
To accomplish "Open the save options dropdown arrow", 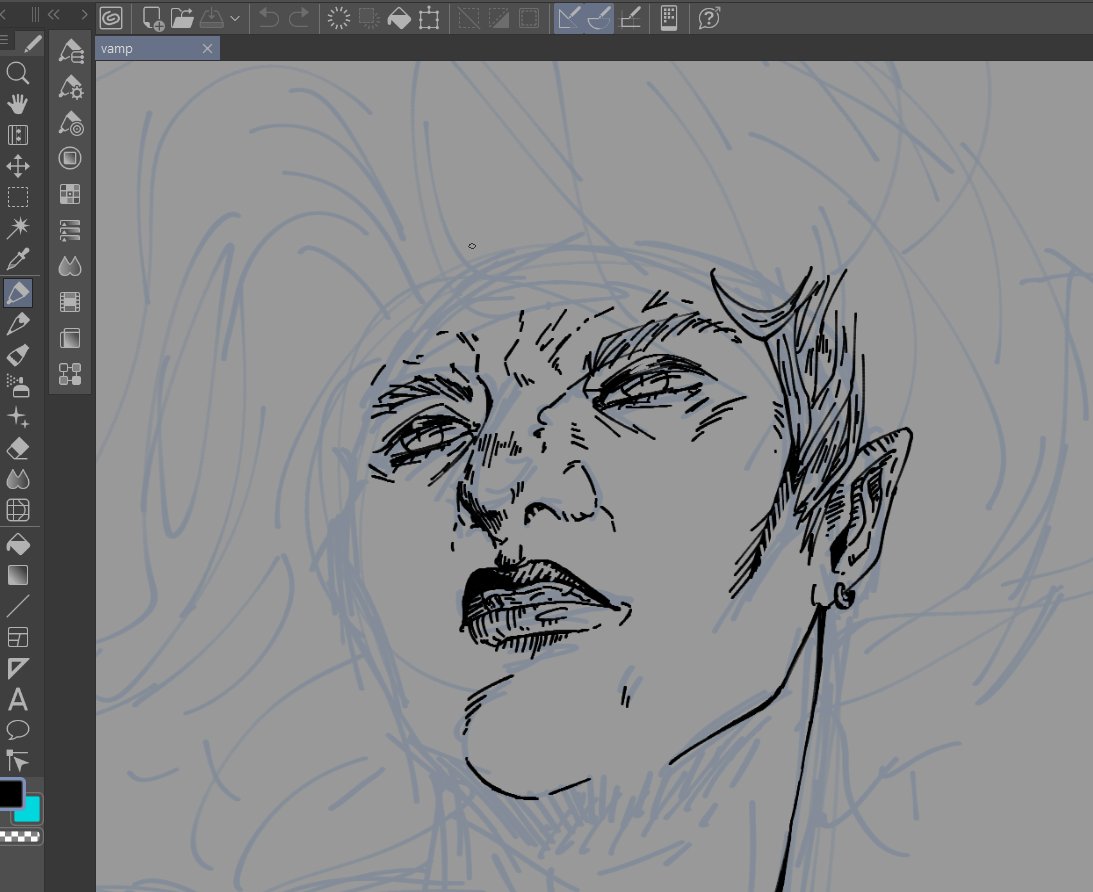I will 236,17.
